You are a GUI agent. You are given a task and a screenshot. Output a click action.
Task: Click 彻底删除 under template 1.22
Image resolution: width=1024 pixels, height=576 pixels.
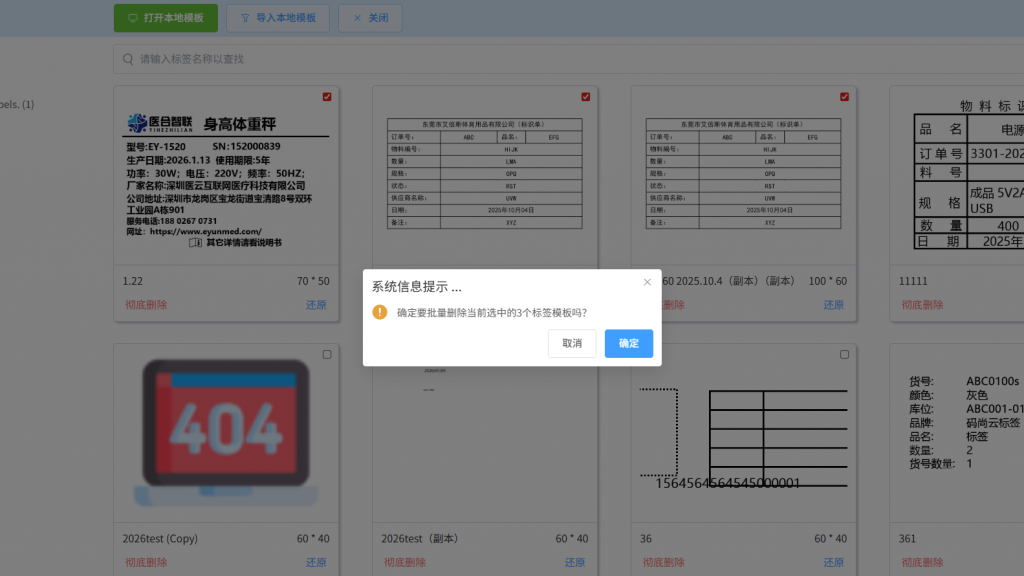tap(145, 305)
